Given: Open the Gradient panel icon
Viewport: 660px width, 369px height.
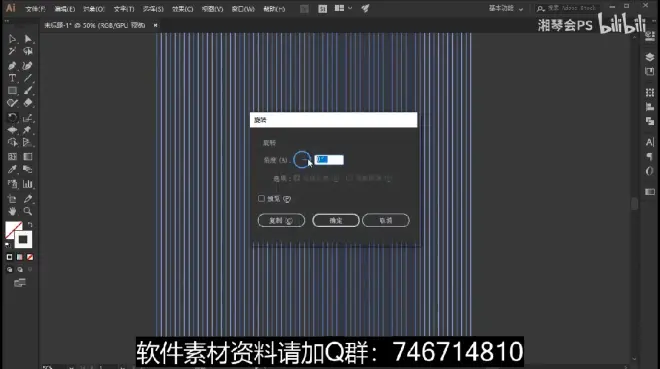Looking at the screenshot, I should 649,192.
